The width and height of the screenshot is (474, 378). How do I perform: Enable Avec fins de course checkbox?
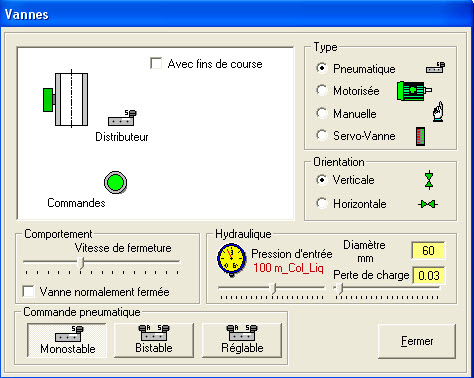point(156,63)
